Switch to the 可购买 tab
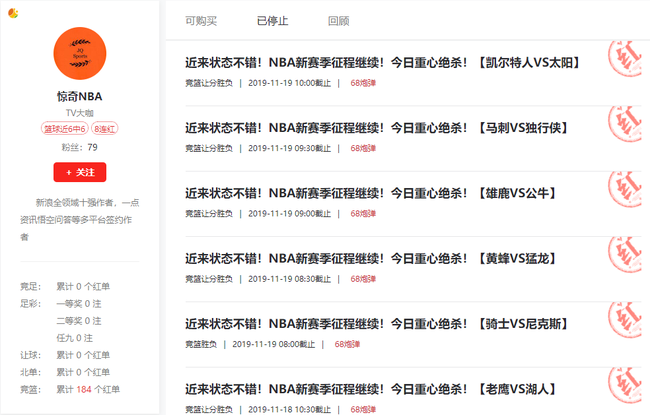This screenshot has width=650, height=415. [x=201, y=21]
